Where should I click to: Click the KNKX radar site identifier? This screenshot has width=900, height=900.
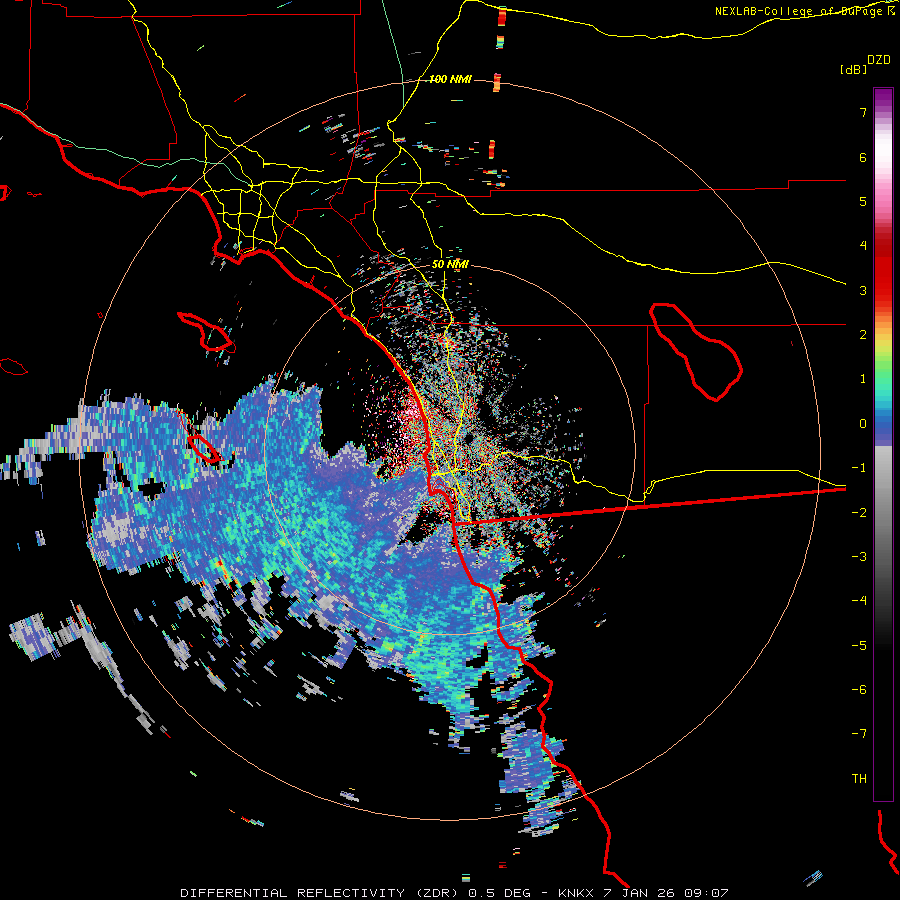tap(577, 893)
